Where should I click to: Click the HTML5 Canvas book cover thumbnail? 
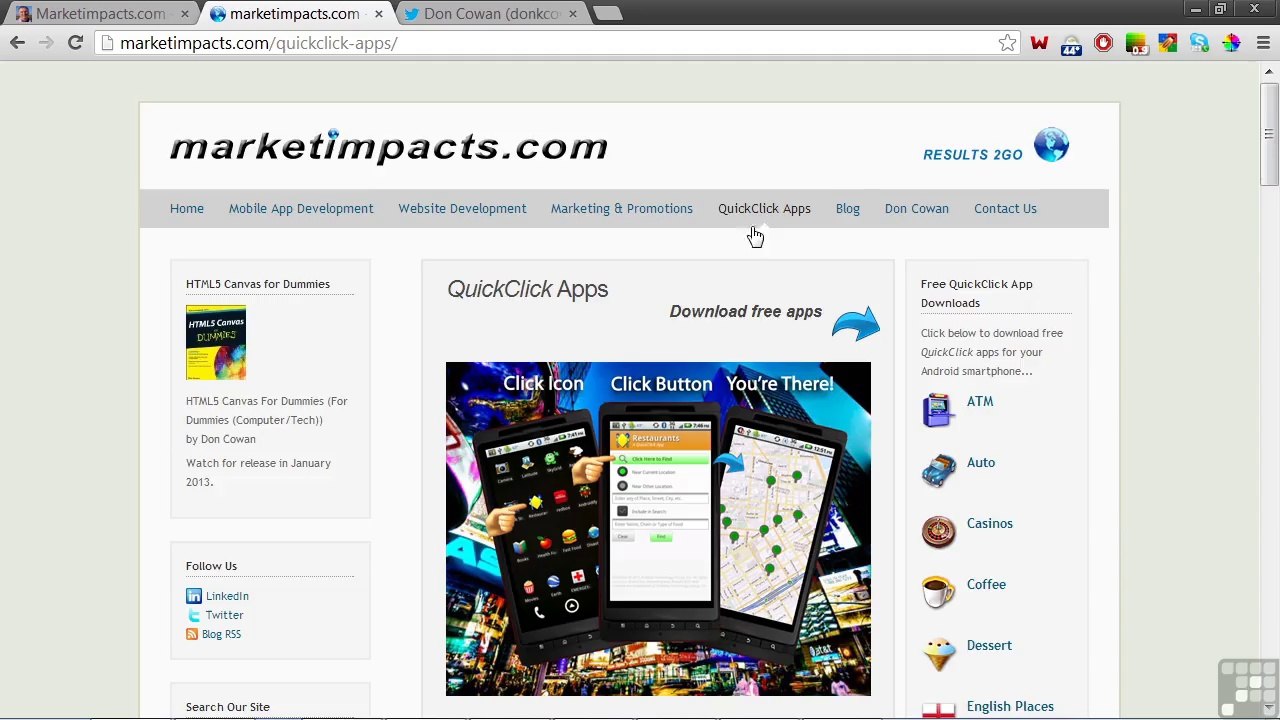point(216,343)
